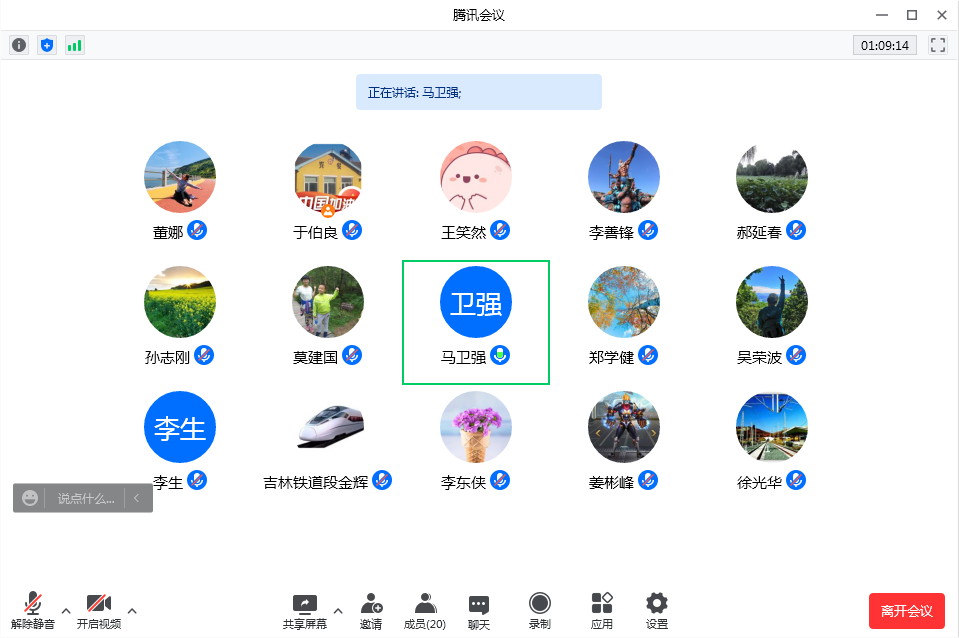
Task: Expand audio options arrow beside microphone
Action: point(66,610)
